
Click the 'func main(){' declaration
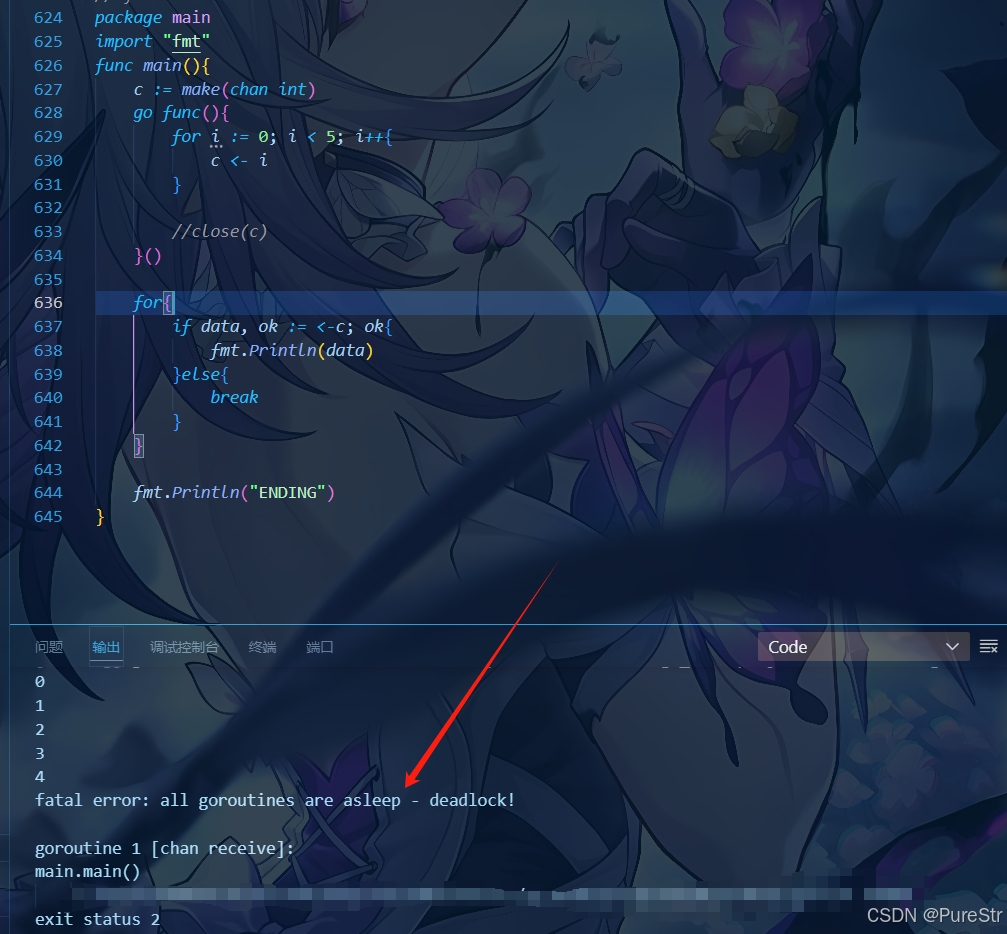pos(152,66)
